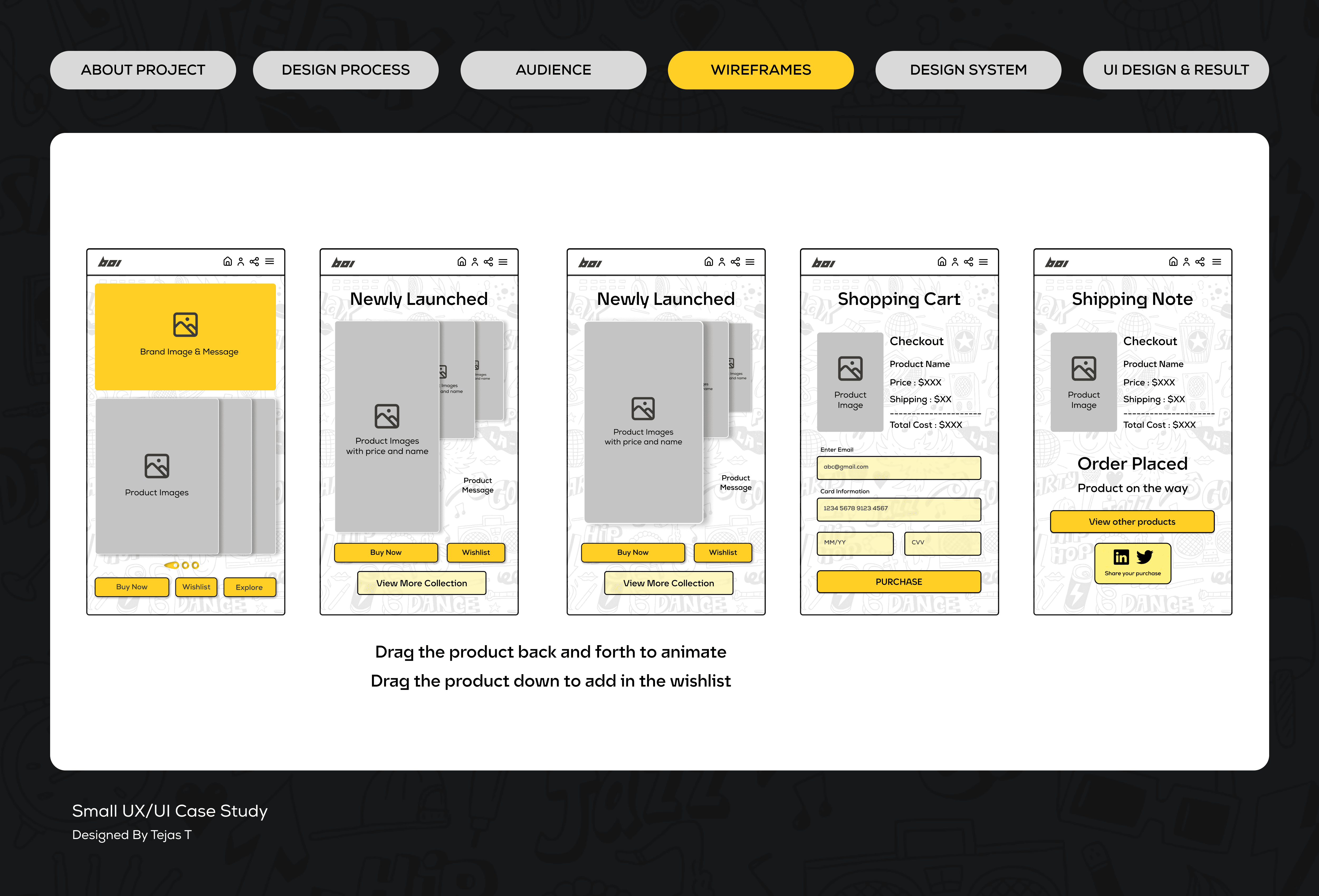Go to ABOUT PROJECT tab
This screenshot has width=1319, height=896.
[x=142, y=70]
